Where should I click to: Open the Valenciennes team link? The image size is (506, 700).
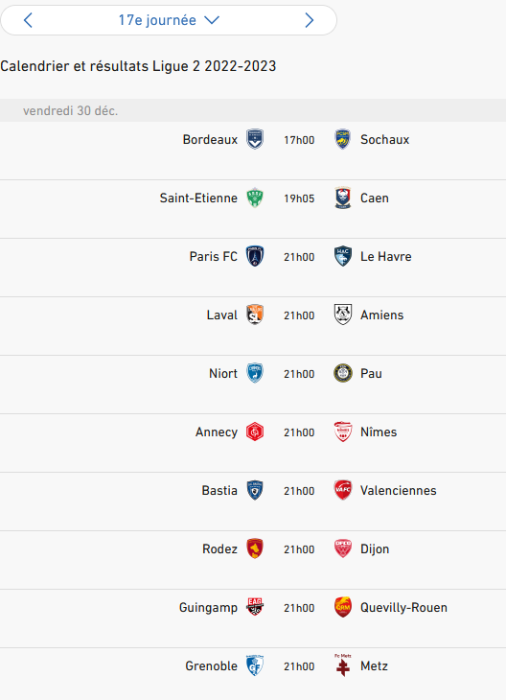click(x=398, y=490)
